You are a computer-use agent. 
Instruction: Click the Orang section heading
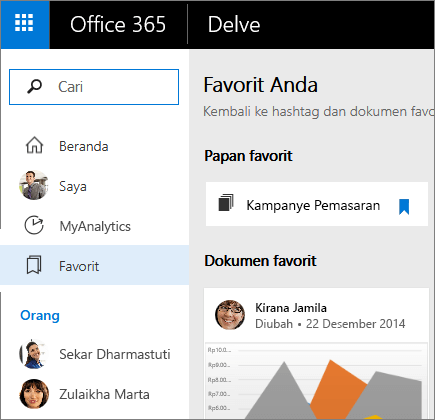coord(40,315)
